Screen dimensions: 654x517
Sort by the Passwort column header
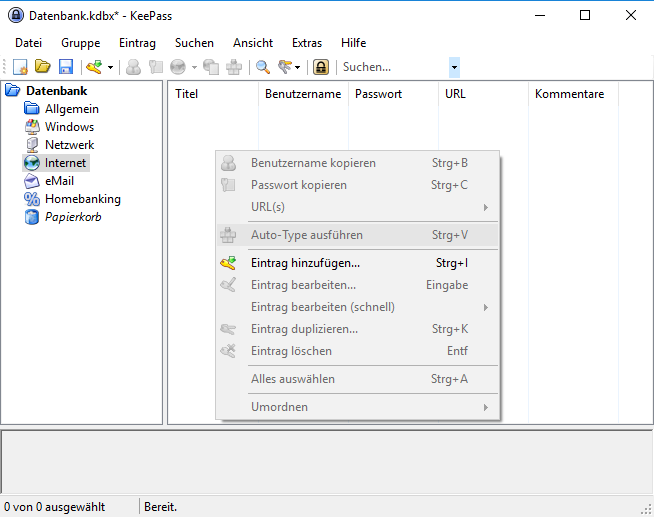[x=393, y=94]
